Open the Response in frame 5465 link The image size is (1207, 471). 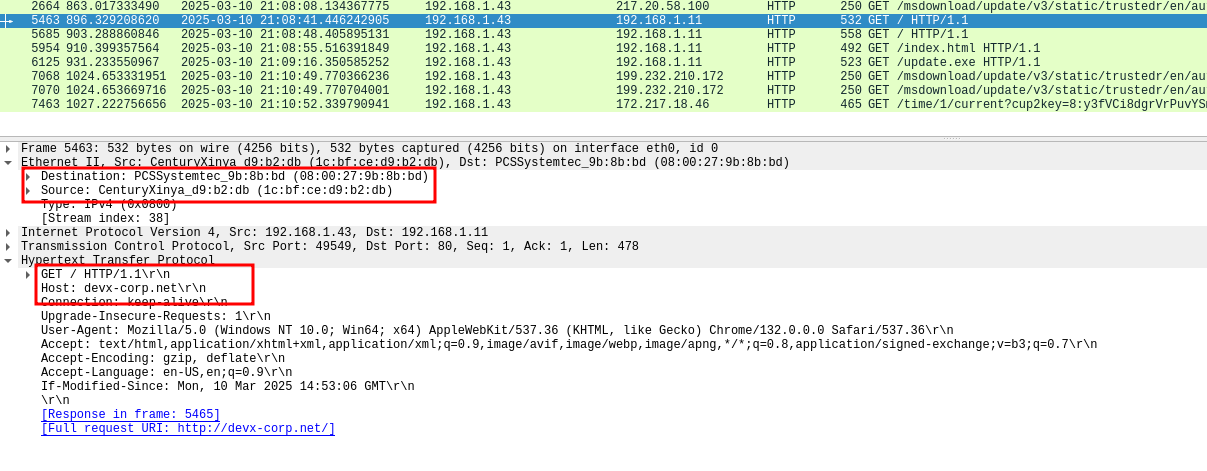pos(130,415)
